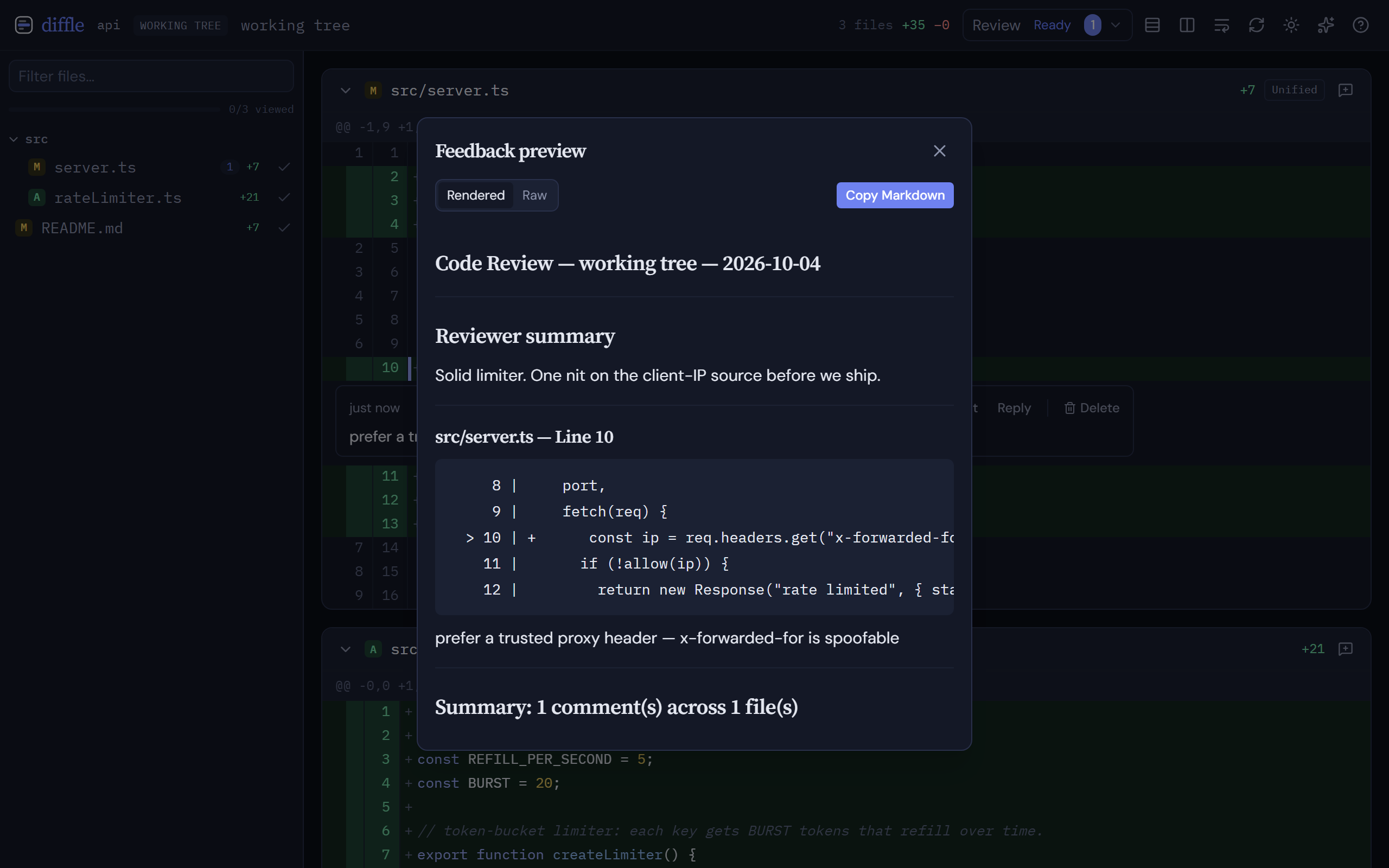The image size is (1389, 868).
Task: Click the M badge beside README.md
Action: click(x=23, y=228)
